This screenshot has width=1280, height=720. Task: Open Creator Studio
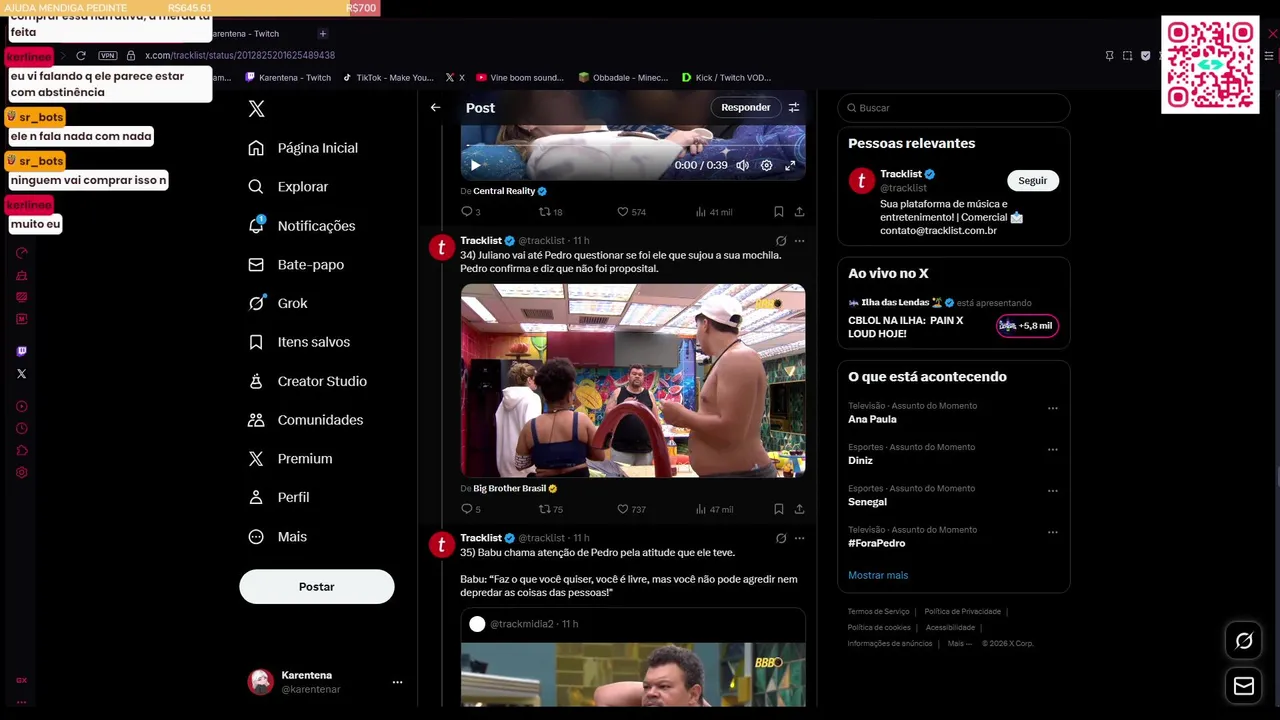(307, 381)
